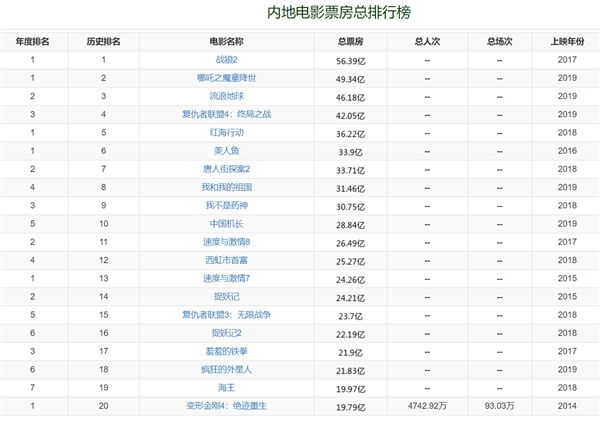The height and width of the screenshot is (422, 600).
Task: Click the 历史排名 column header
Action: click(103, 42)
